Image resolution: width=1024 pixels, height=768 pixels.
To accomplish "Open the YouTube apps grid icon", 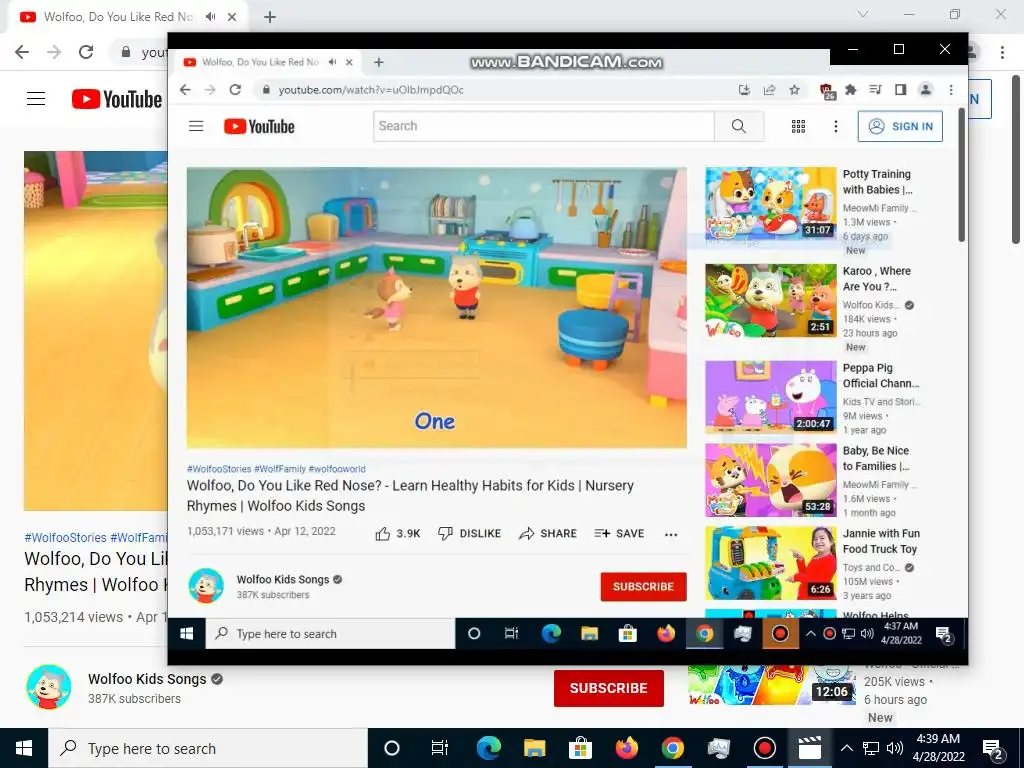I will tap(798, 126).
